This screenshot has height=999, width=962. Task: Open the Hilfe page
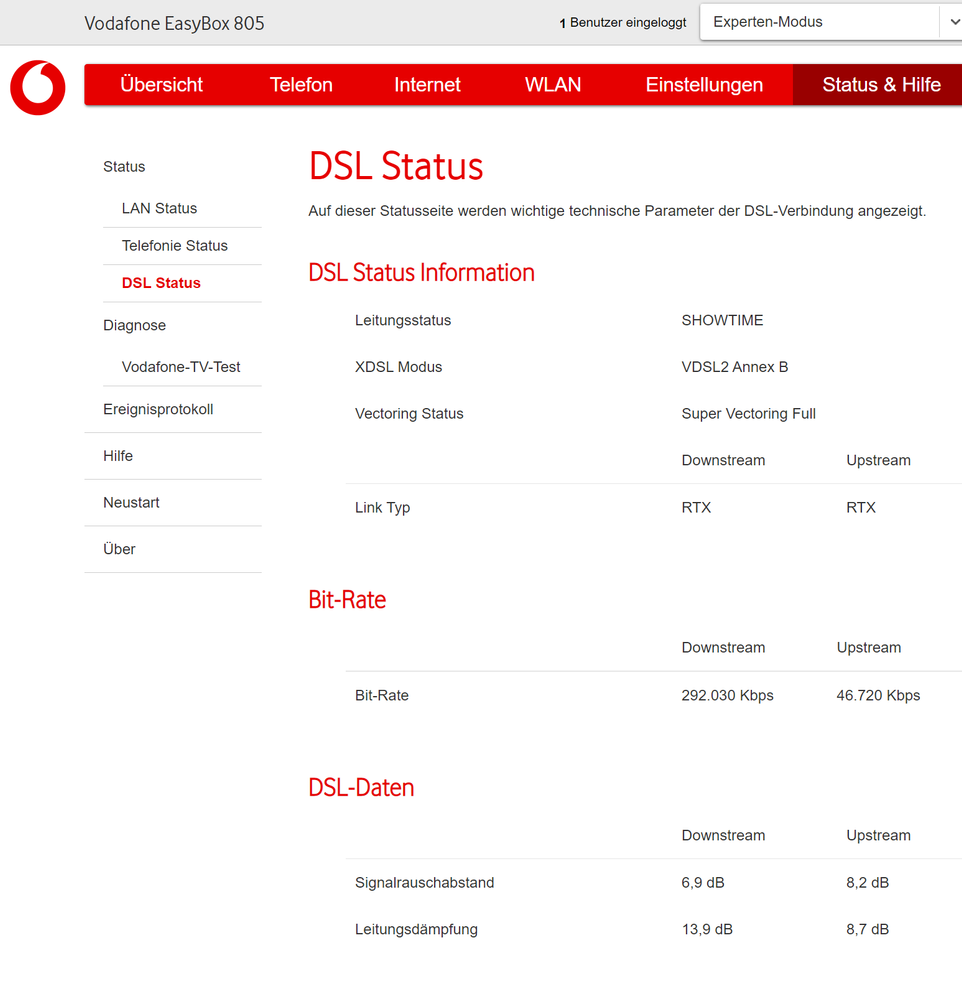tap(118, 456)
